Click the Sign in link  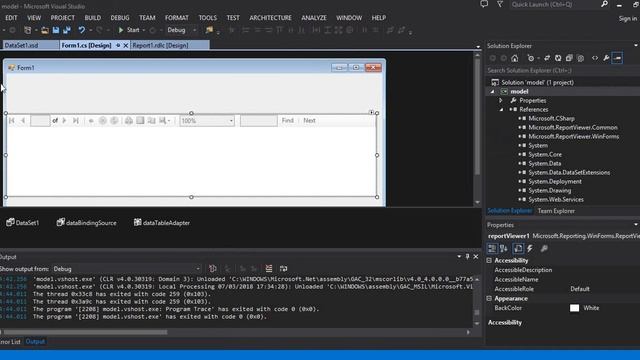pyautogui.click(x=627, y=18)
